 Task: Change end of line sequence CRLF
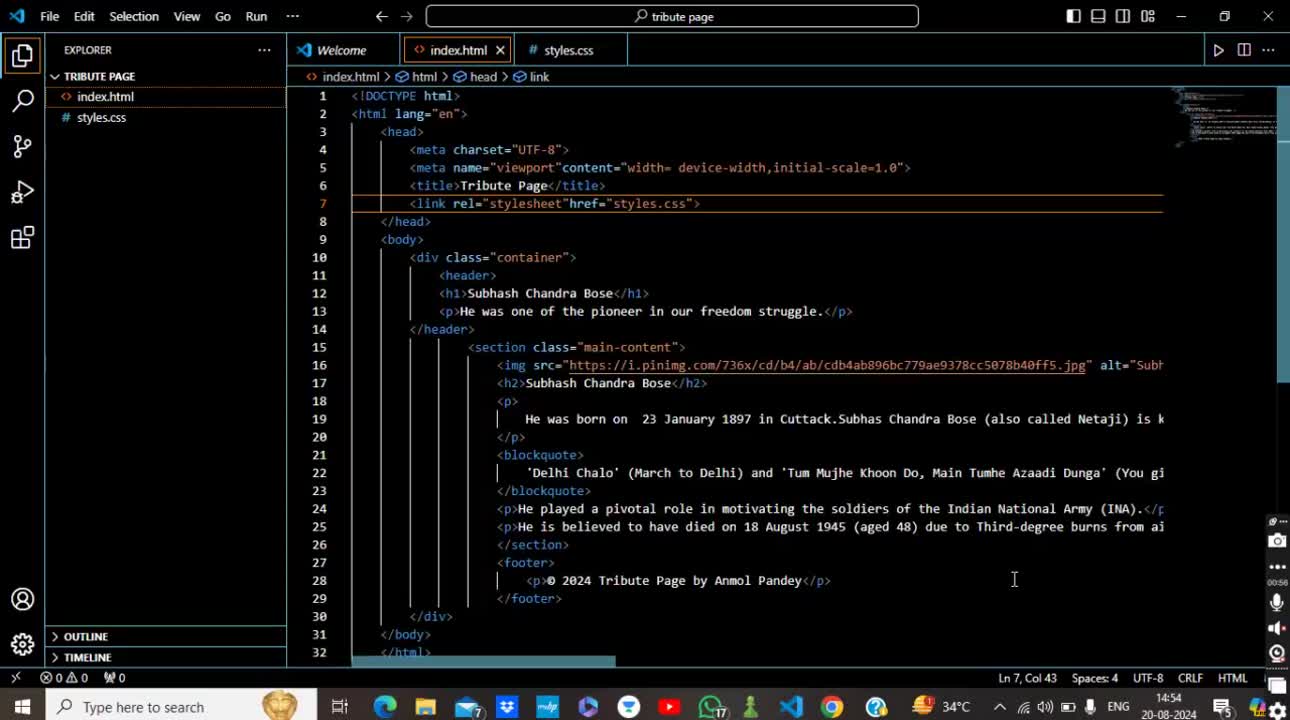[x=1190, y=677]
